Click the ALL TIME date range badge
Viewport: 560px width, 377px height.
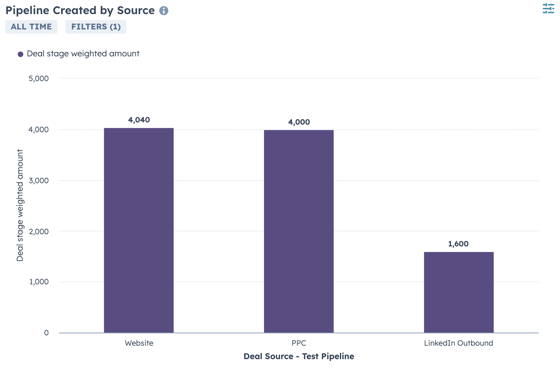[x=31, y=27]
